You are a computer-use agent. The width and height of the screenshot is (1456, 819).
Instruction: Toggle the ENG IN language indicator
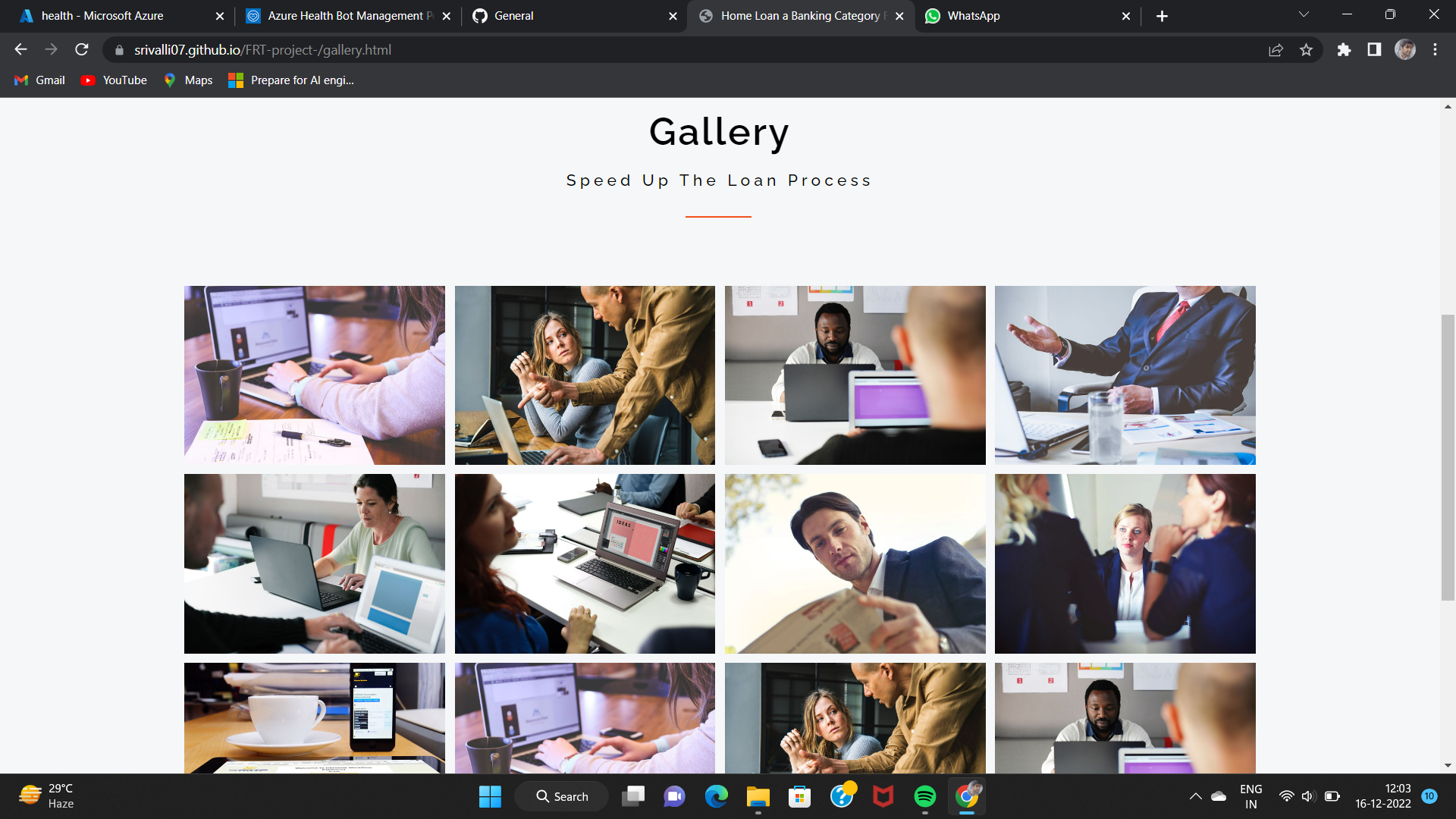(1250, 795)
